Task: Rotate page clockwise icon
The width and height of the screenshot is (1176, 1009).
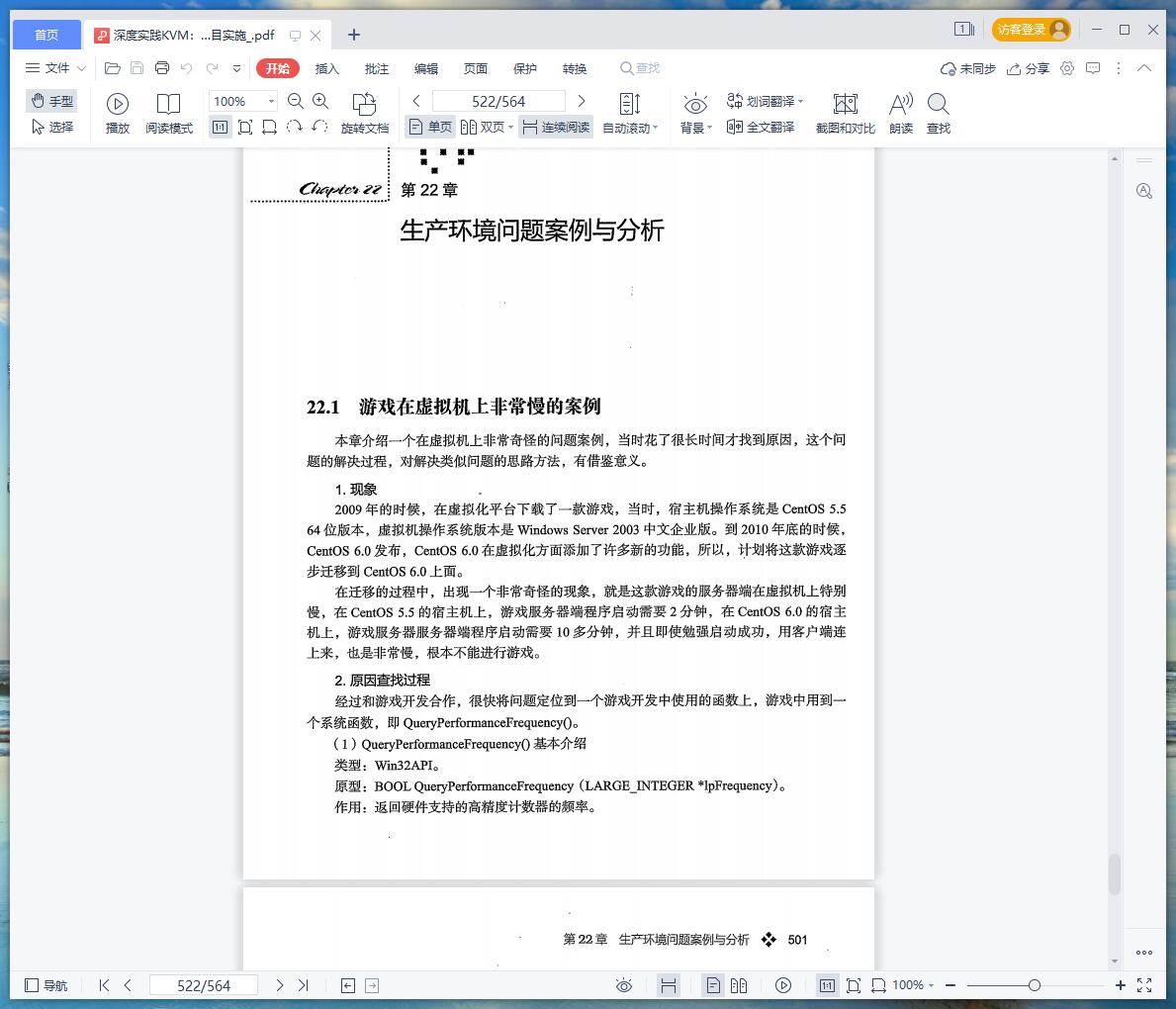Action: point(295,127)
